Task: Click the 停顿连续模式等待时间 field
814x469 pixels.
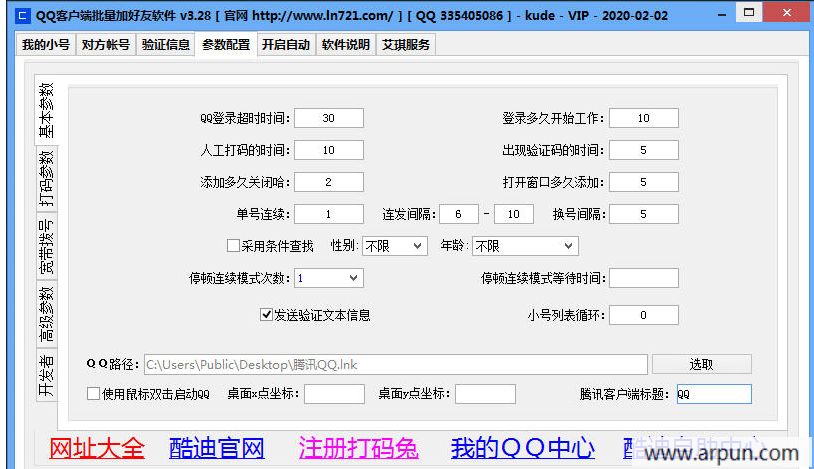Action: 644,278
